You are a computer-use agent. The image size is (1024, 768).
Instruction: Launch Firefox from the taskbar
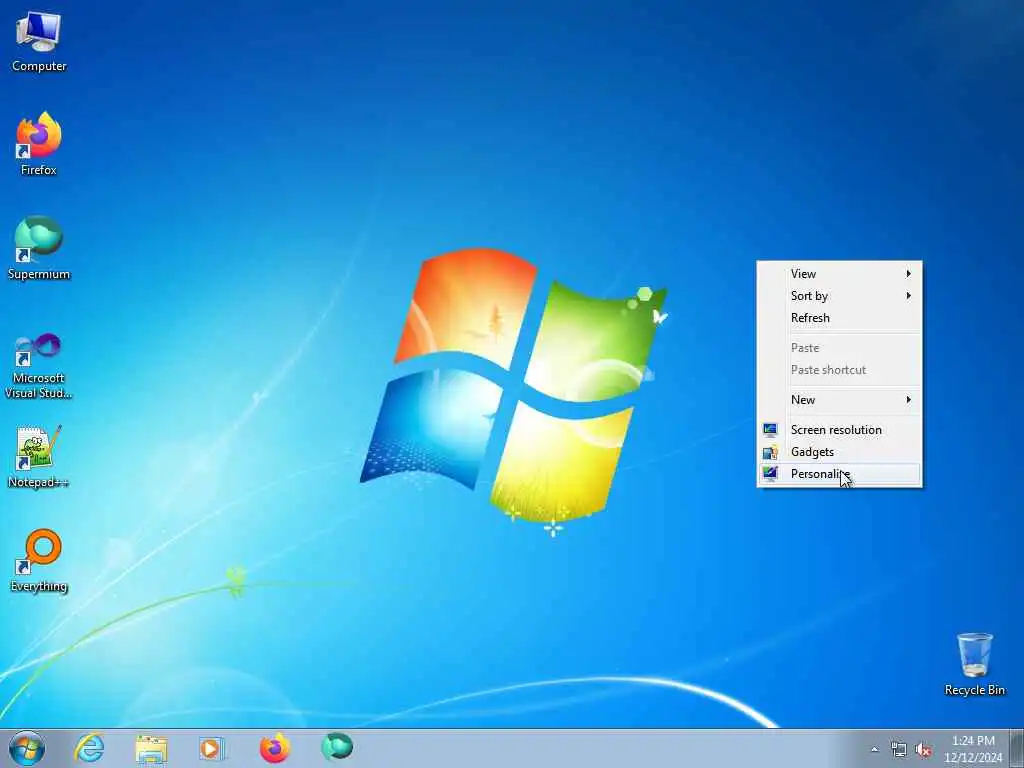point(274,748)
